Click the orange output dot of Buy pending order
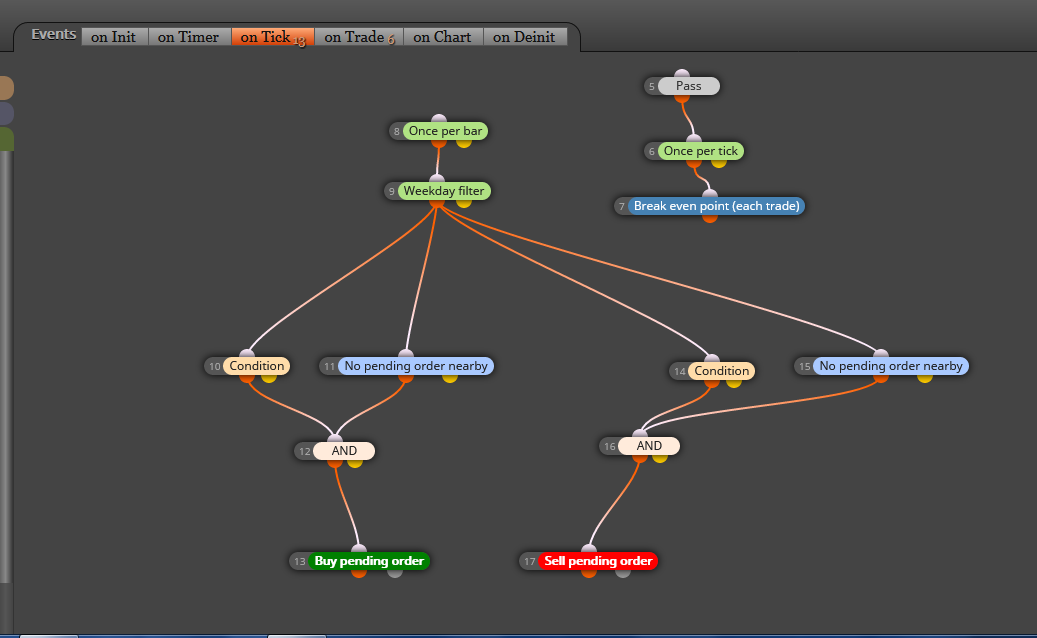 point(358,572)
